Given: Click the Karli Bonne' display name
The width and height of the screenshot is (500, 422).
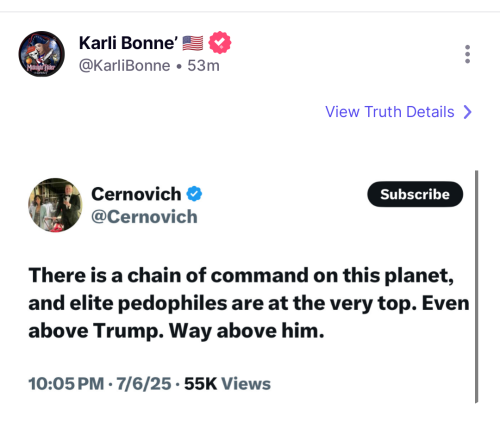Looking at the screenshot, I should tap(128, 43).
